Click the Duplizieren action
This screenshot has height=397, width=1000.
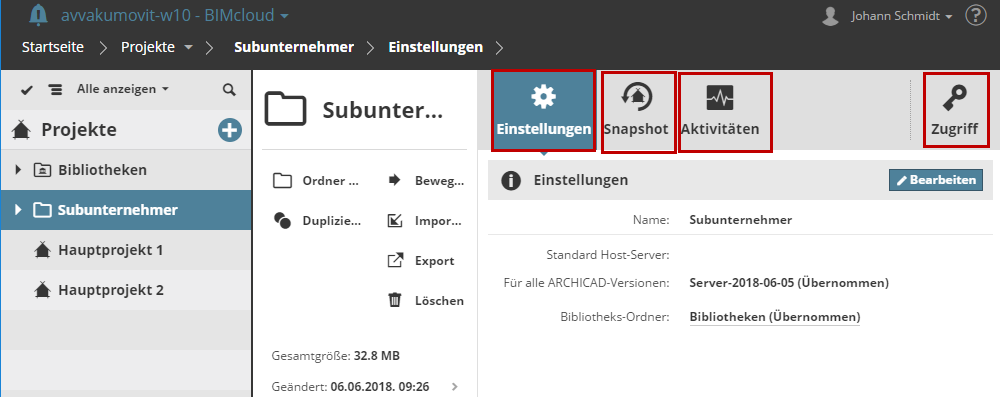click(x=317, y=221)
